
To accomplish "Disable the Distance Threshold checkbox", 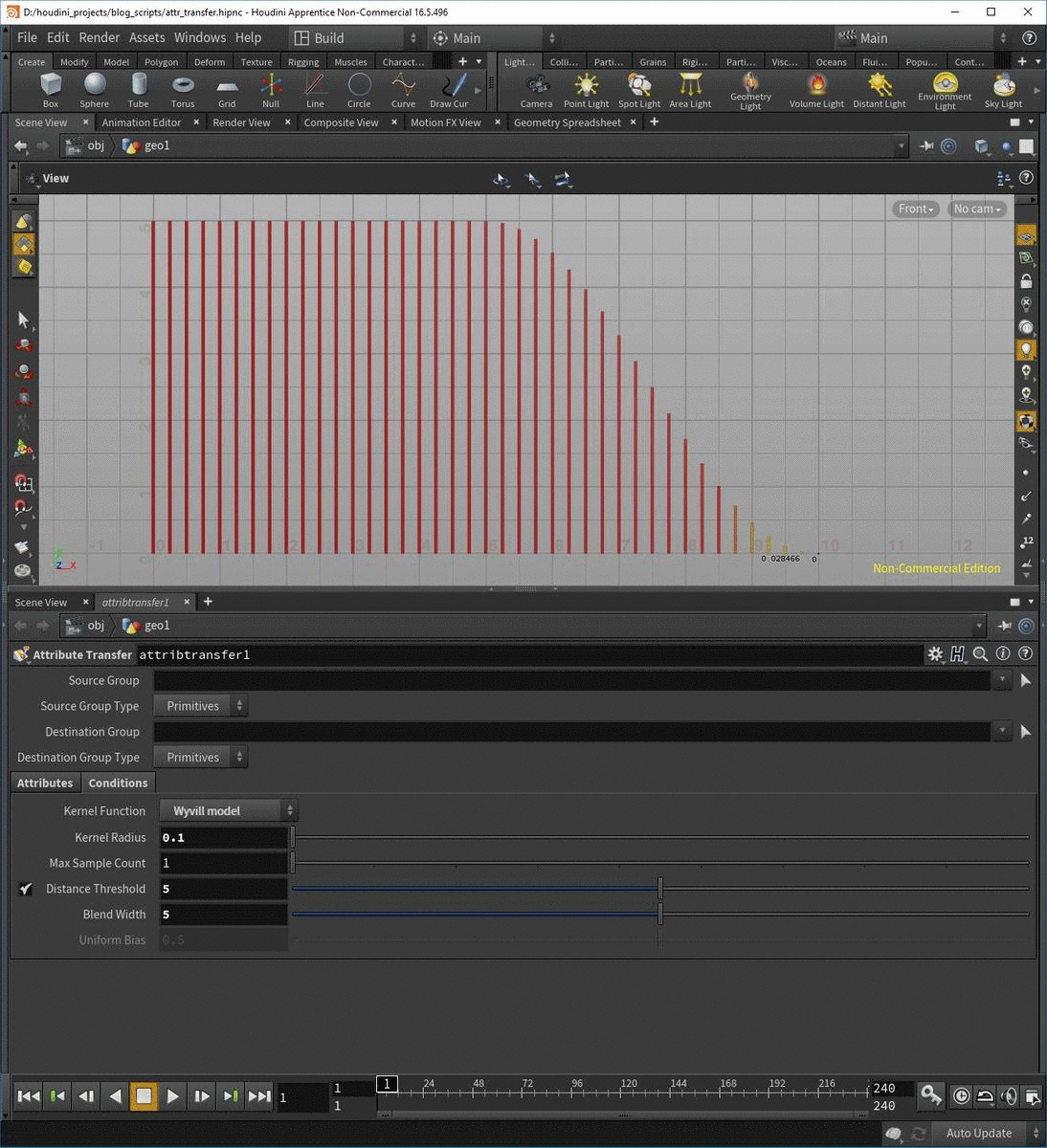I will coord(26,889).
